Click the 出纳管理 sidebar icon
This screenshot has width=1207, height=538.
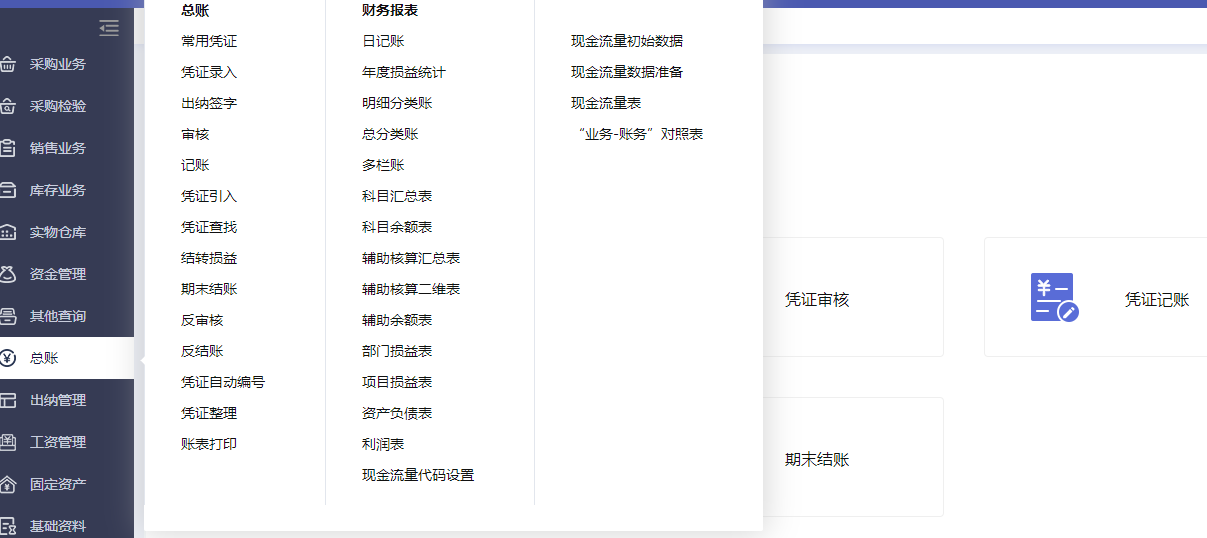click(7, 400)
